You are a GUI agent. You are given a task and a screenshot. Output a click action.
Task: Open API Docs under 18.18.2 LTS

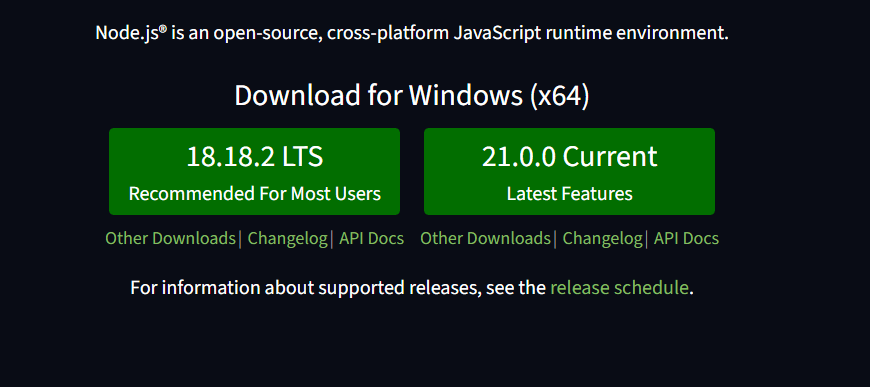click(372, 239)
